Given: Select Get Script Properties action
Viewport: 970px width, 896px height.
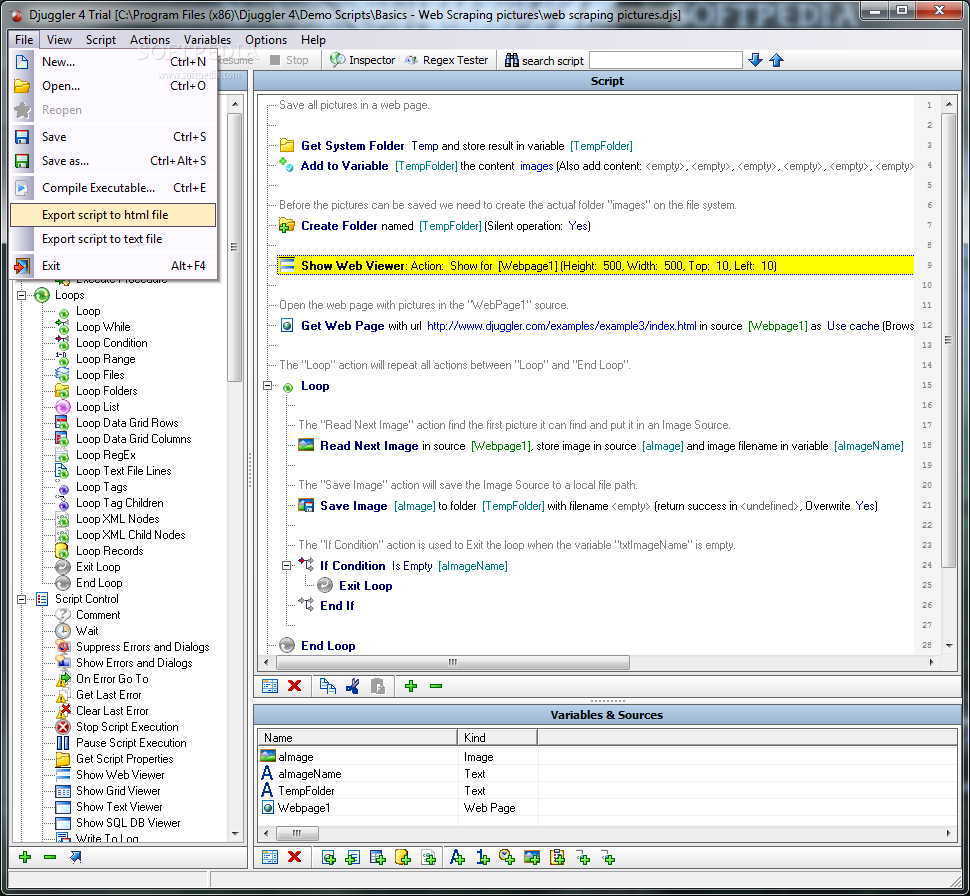Looking at the screenshot, I should point(124,759).
